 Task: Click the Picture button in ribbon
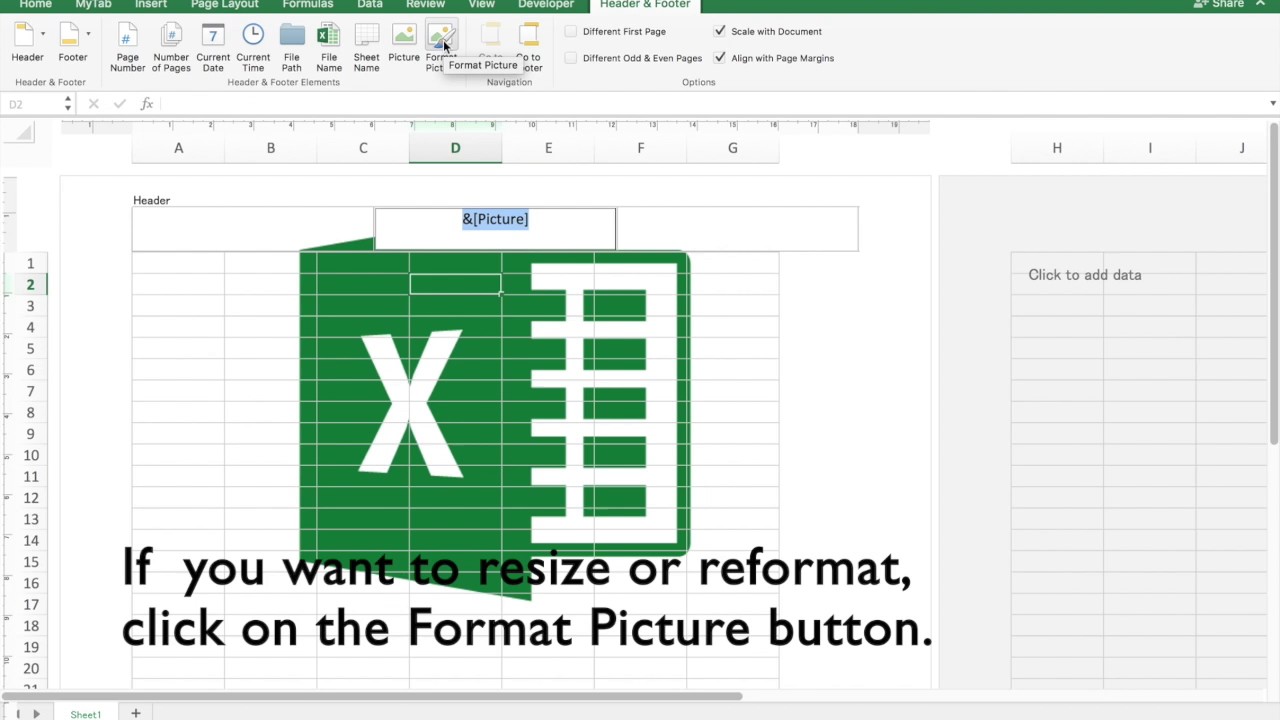pyautogui.click(x=404, y=42)
